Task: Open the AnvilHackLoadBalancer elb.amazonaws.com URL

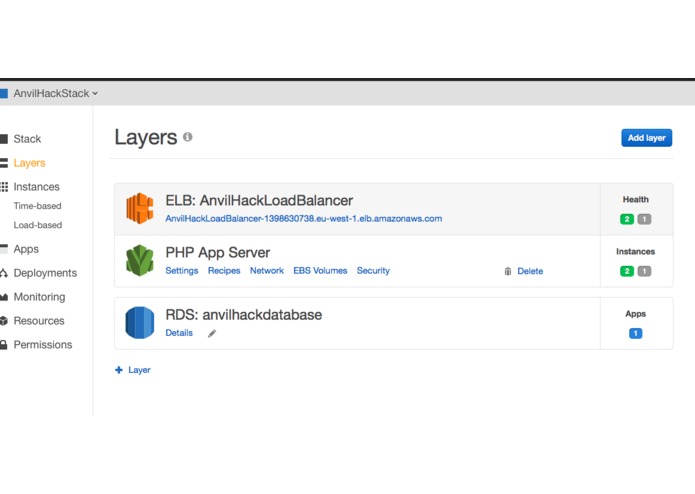Action: pos(304,219)
